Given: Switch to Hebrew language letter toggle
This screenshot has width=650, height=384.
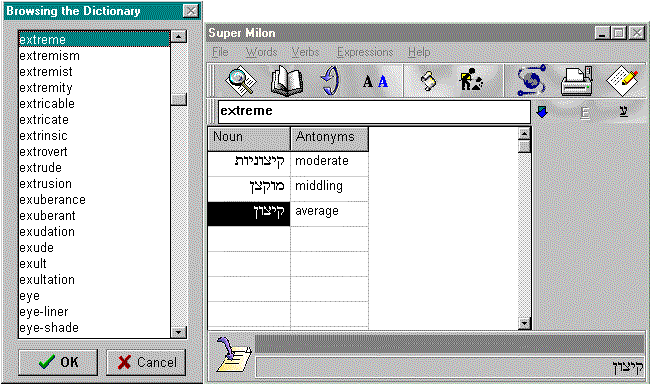Looking at the screenshot, I should [623, 111].
